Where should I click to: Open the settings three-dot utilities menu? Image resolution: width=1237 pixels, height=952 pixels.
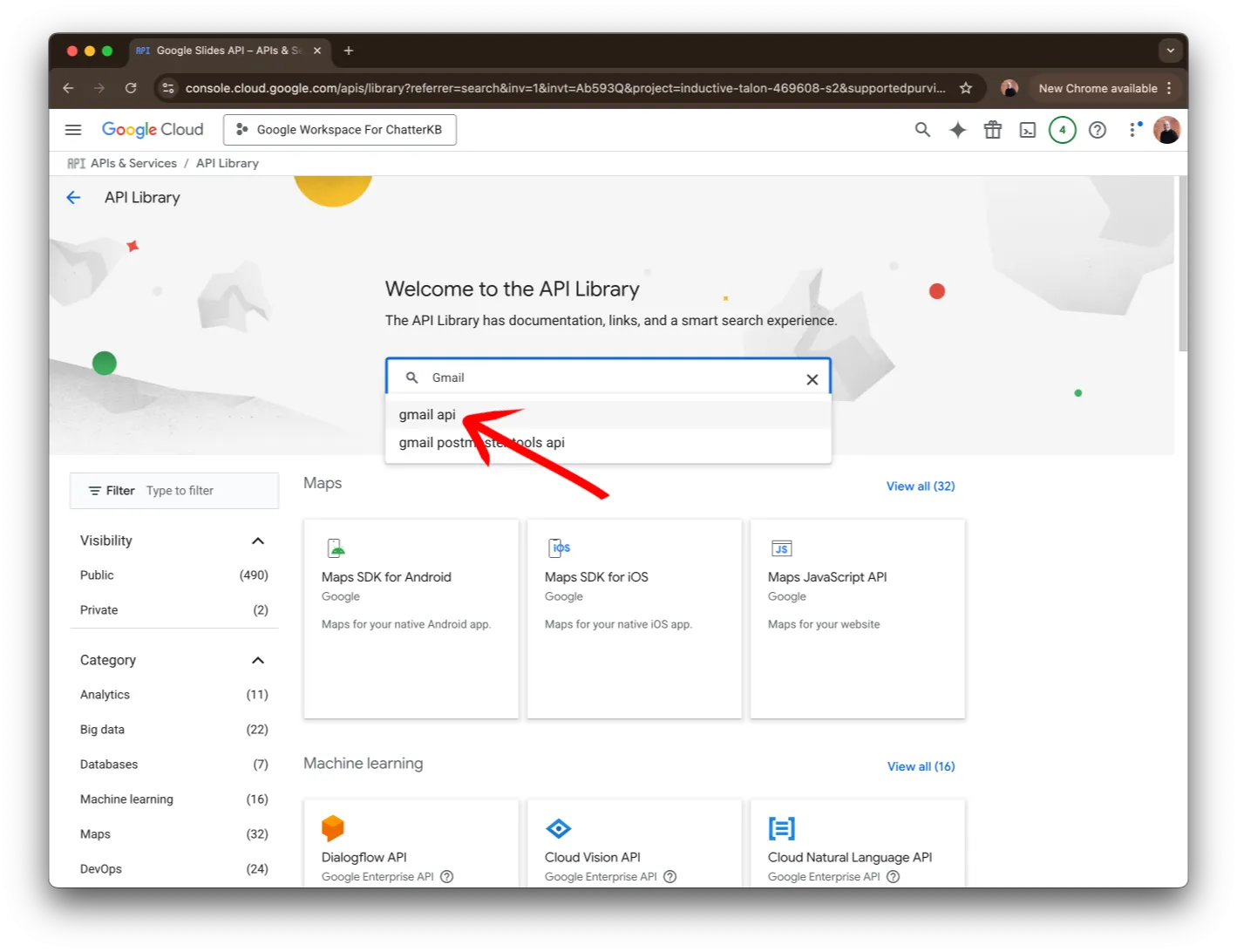pyautogui.click(x=1133, y=130)
